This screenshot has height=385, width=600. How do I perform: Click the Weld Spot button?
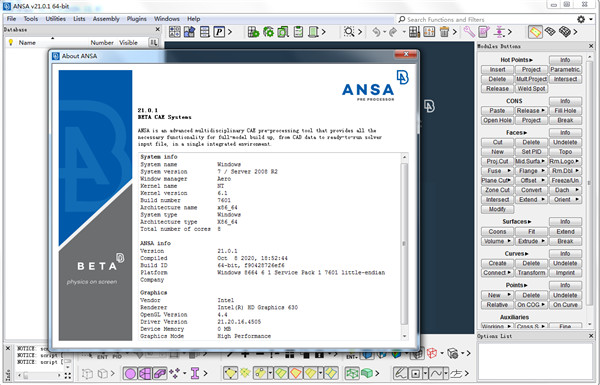531,88
